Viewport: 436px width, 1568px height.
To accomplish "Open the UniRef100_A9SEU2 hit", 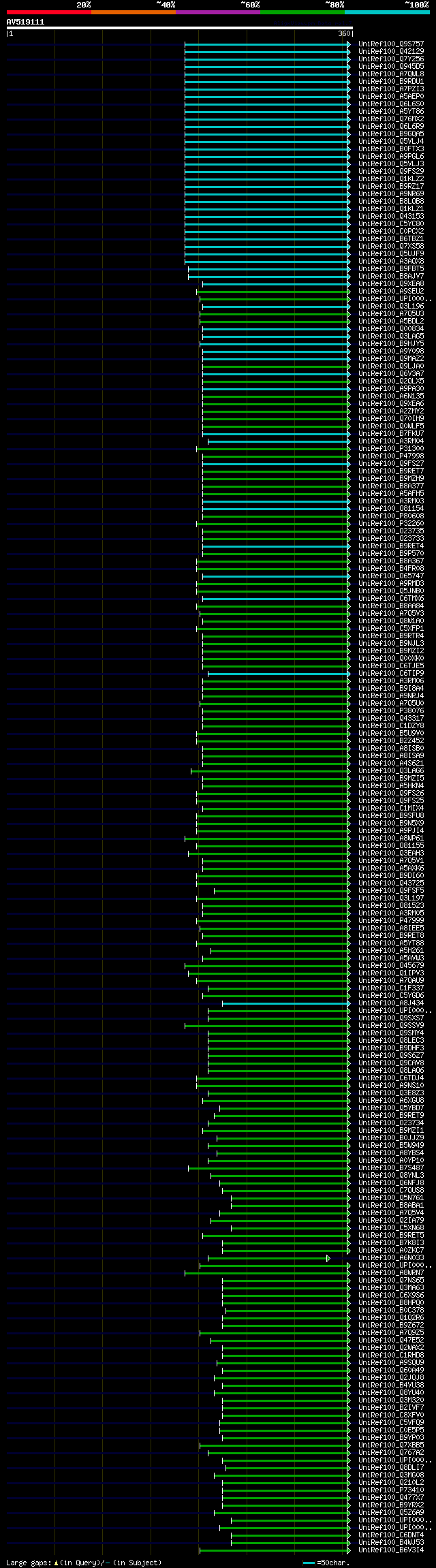I will coord(391,291).
